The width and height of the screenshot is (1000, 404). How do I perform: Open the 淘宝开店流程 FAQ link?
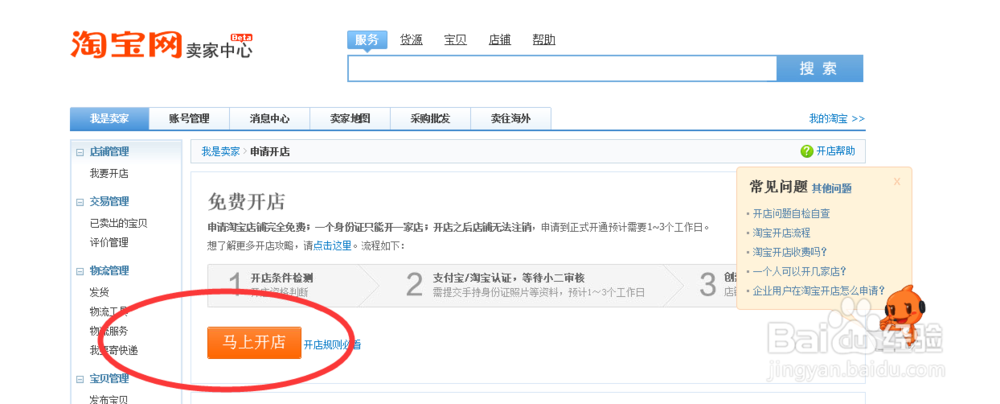click(781, 233)
